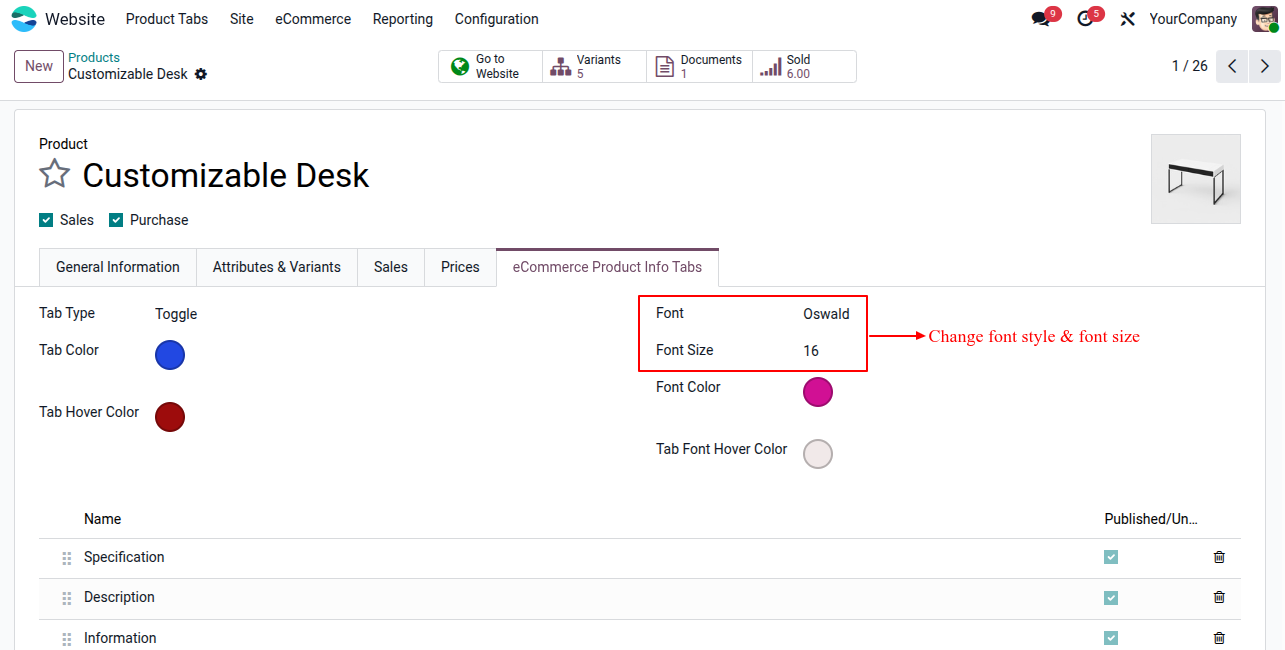This screenshot has width=1285, height=650.
Task: Mark product as favorite with the star
Action: tap(54, 174)
